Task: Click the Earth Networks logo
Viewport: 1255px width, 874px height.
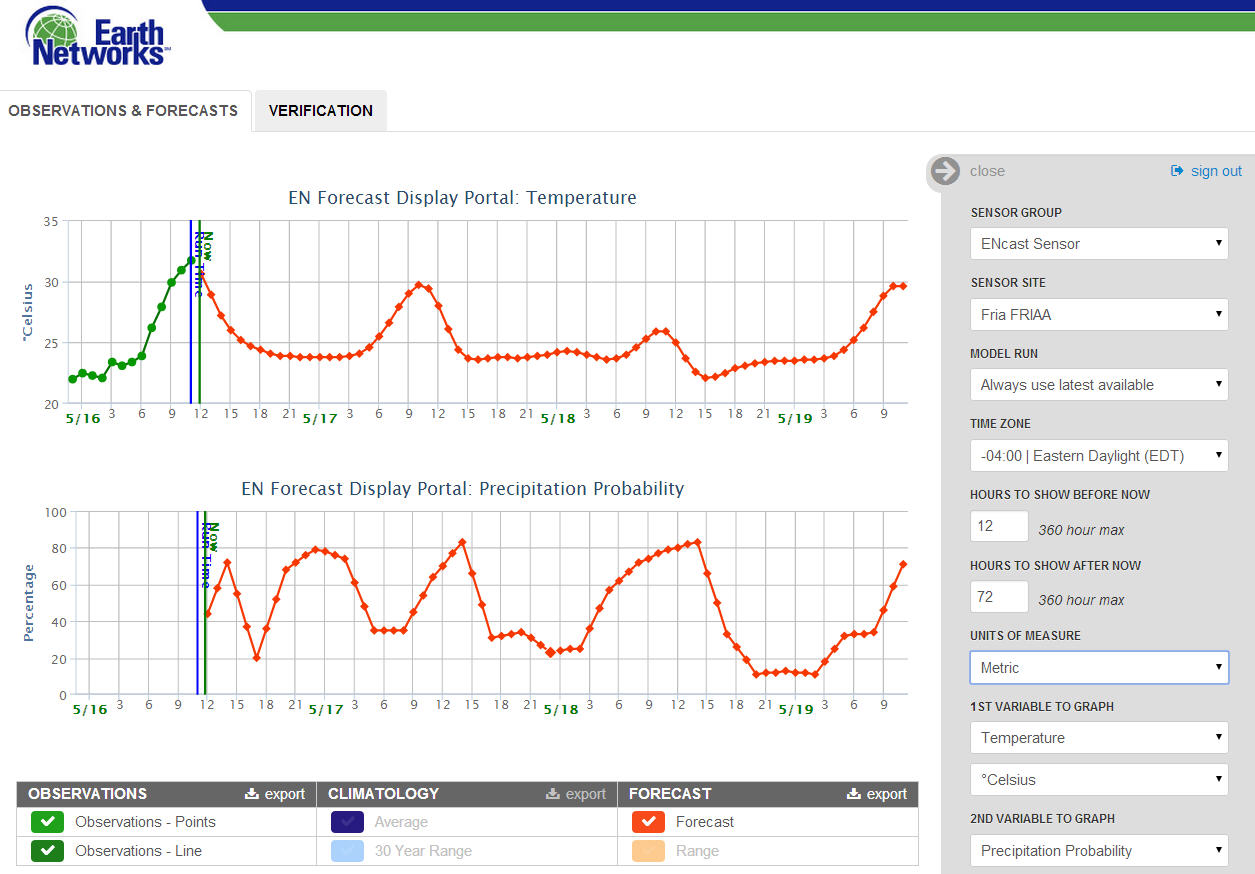Action: [97, 36]
